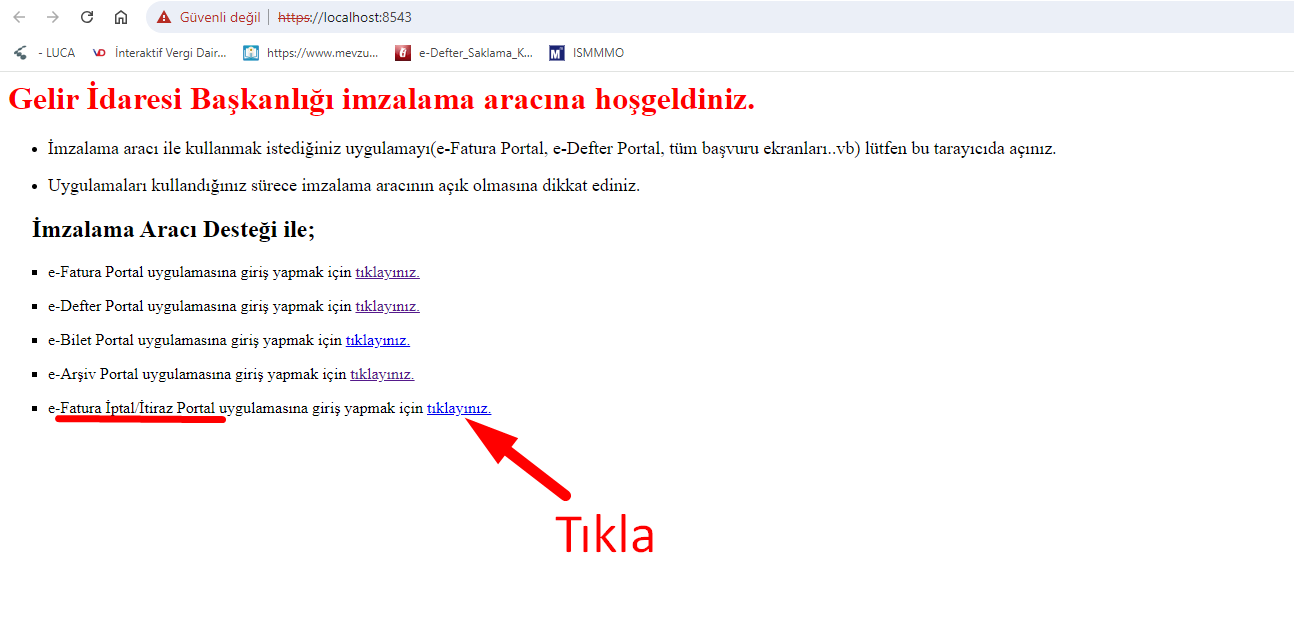Click the red 'Tıkla' annotation text

(604, 535)
